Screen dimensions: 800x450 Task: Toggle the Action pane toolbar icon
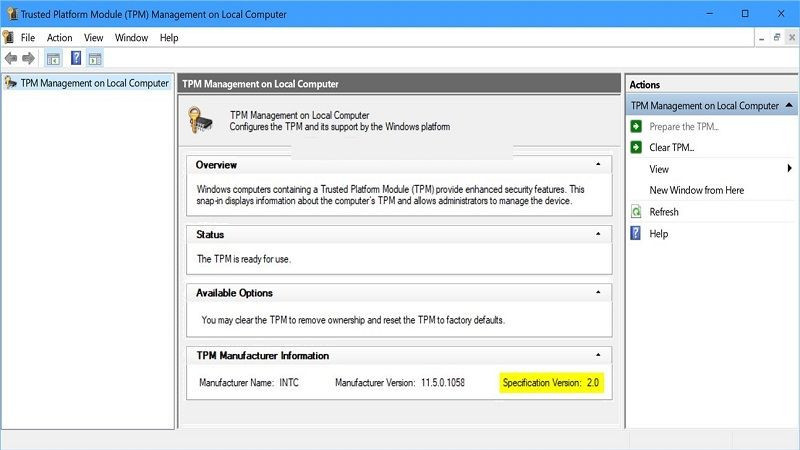tap(95, 59)
